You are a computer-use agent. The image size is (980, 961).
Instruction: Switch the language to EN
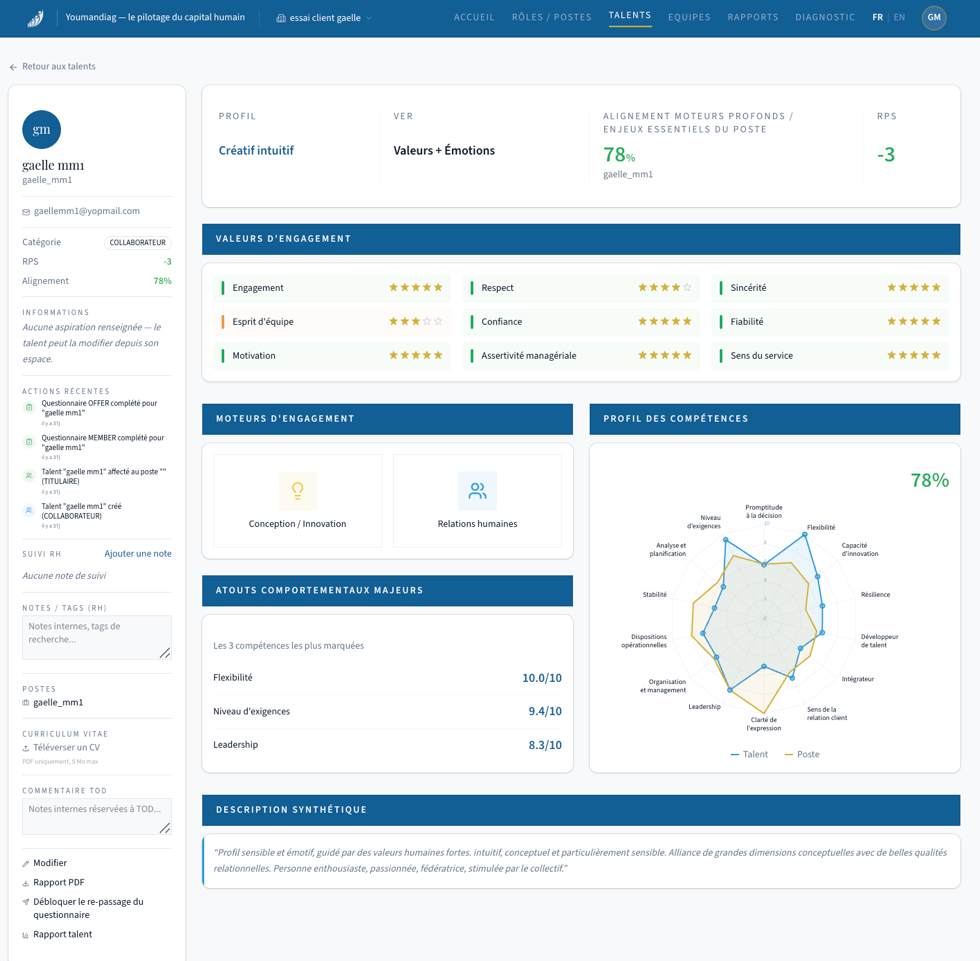(899, 17)
